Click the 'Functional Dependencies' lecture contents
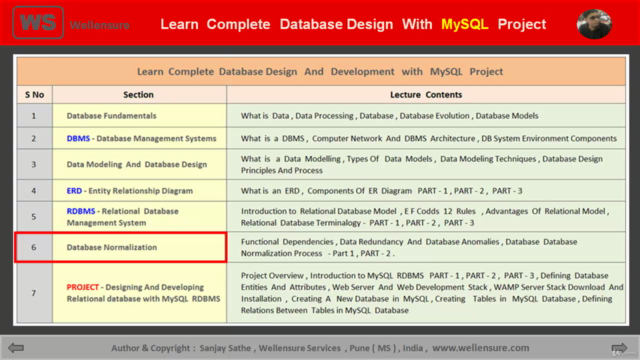 tap(426, 247)
